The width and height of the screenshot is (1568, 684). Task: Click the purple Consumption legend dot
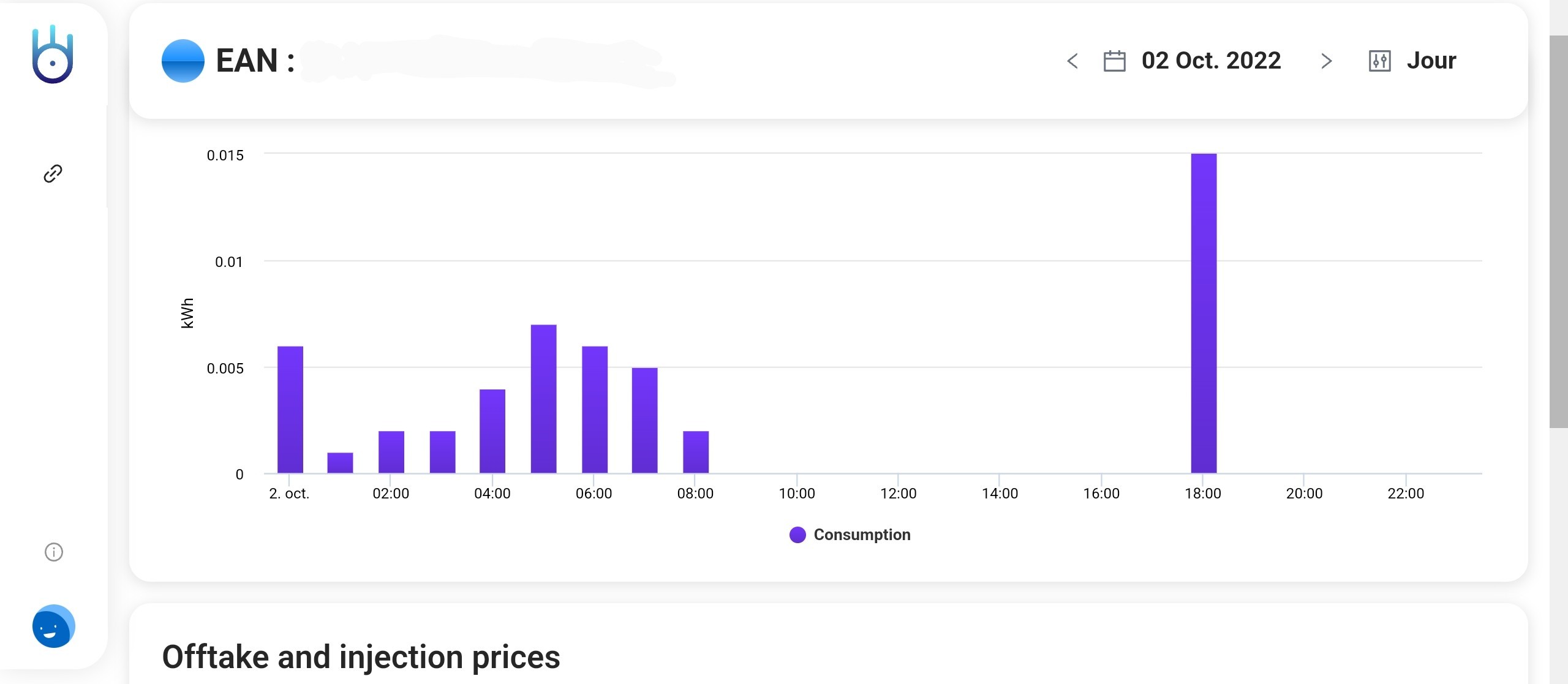point(797,535)
